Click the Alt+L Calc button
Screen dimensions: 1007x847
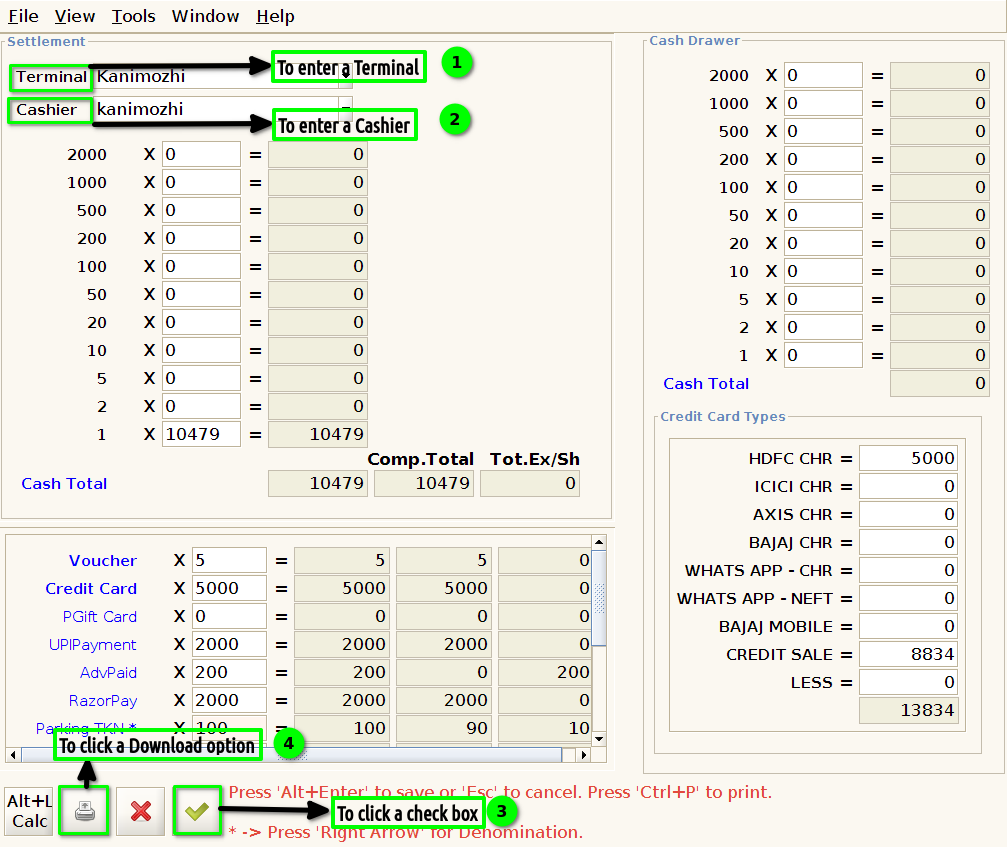click(x=29, y=811)
